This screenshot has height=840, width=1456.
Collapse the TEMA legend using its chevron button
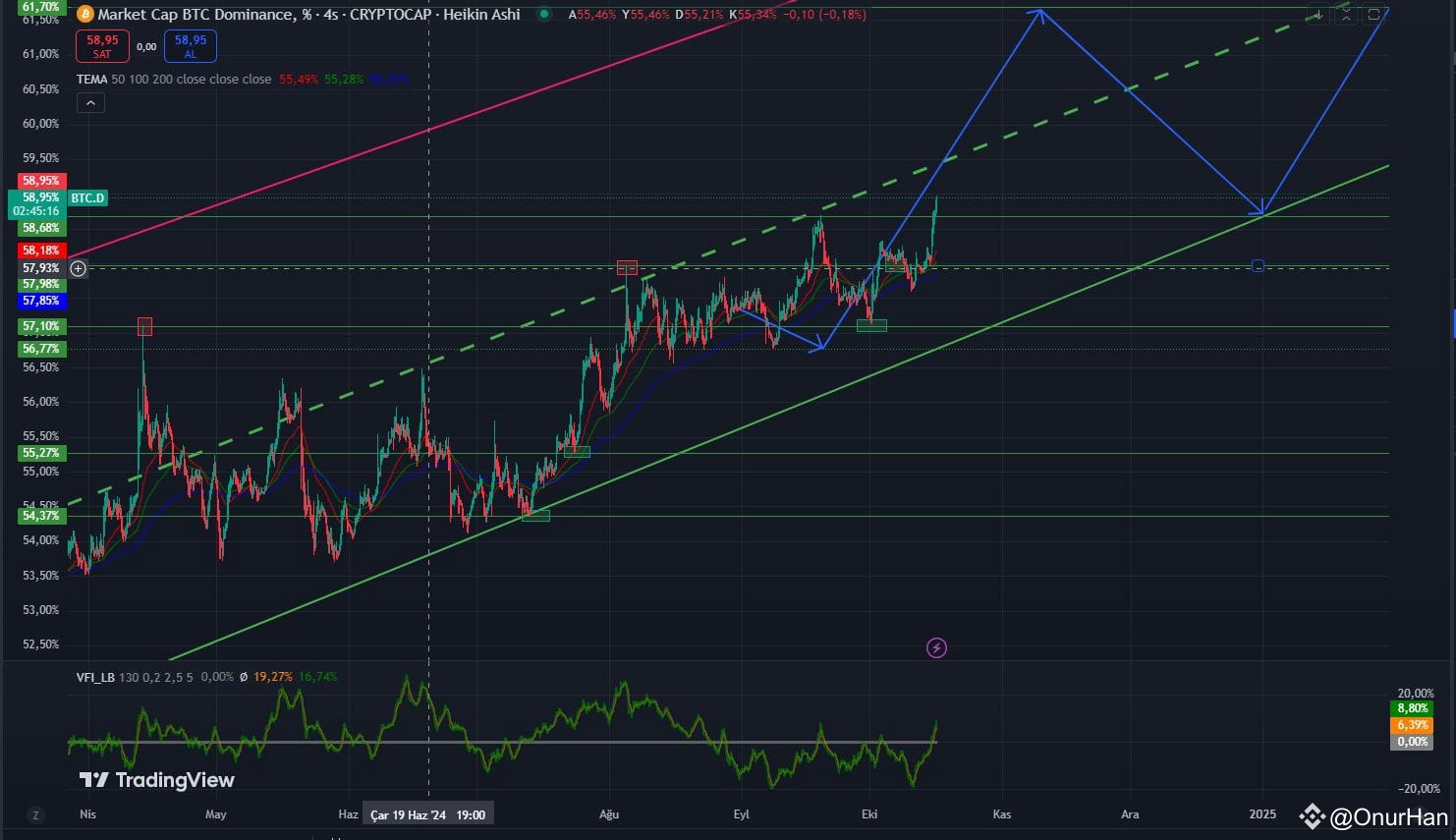coord(90,102)
